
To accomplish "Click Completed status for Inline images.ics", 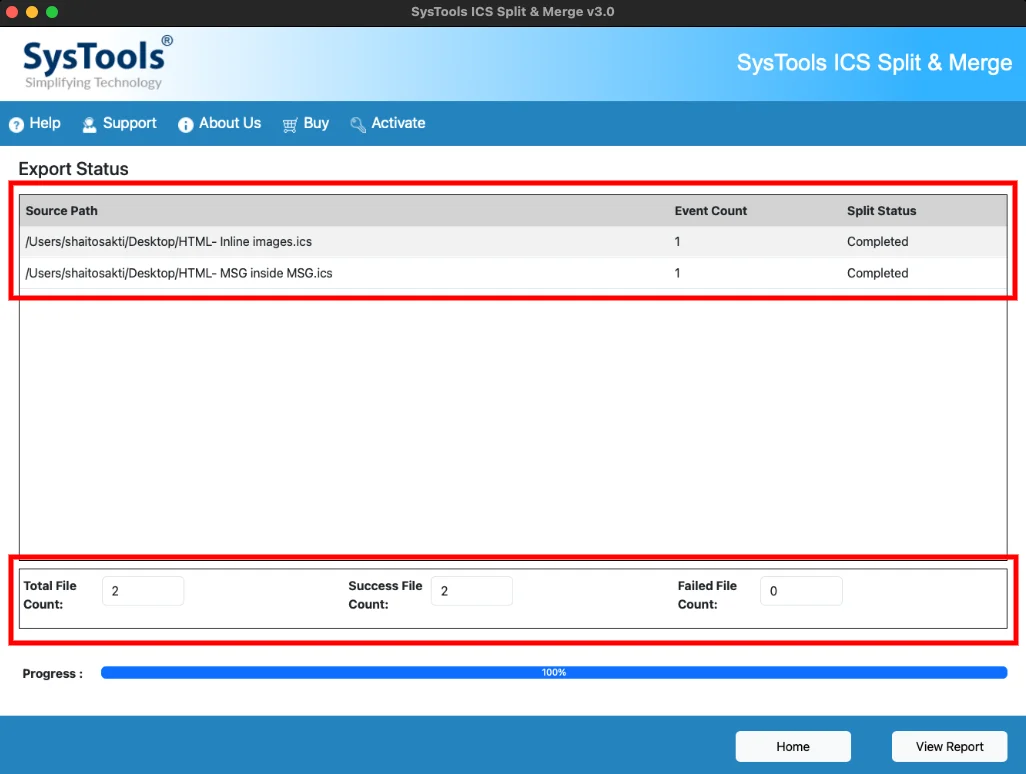I will (877, 241).
